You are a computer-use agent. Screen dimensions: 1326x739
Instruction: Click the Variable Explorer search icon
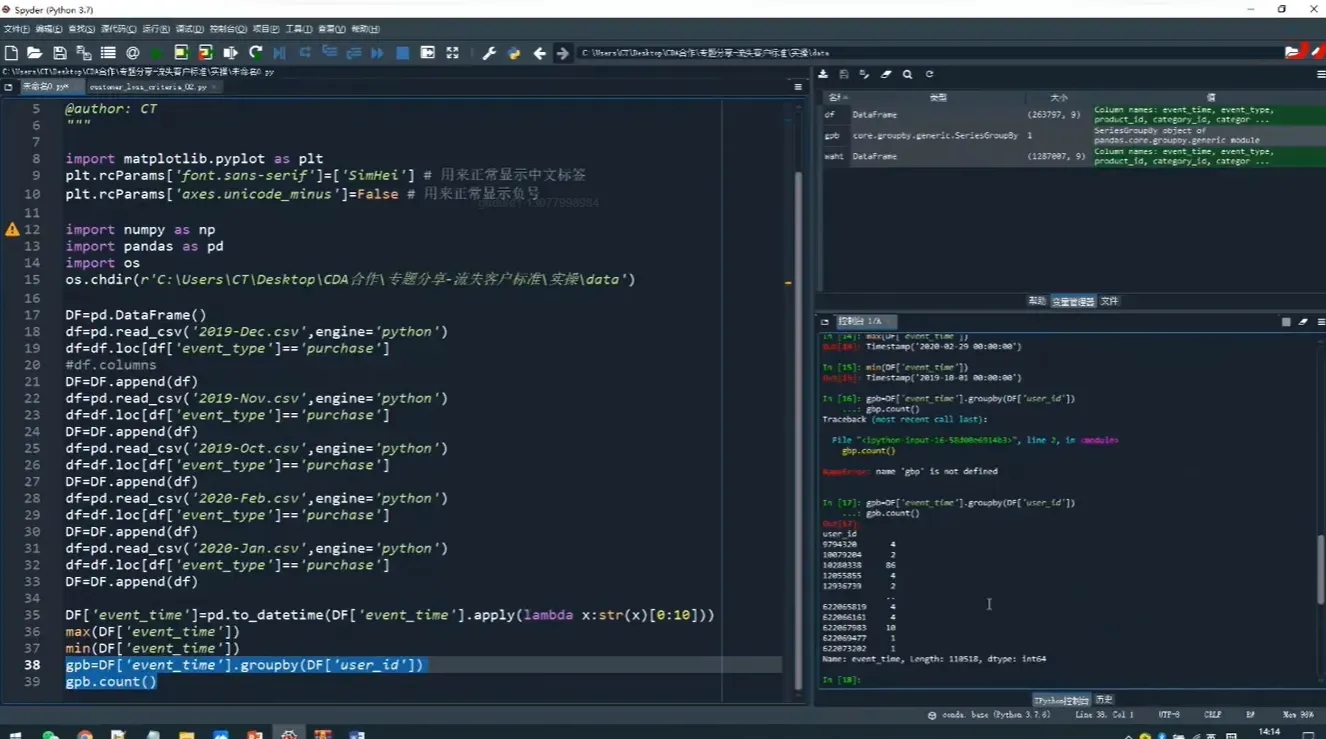[907, 74]
